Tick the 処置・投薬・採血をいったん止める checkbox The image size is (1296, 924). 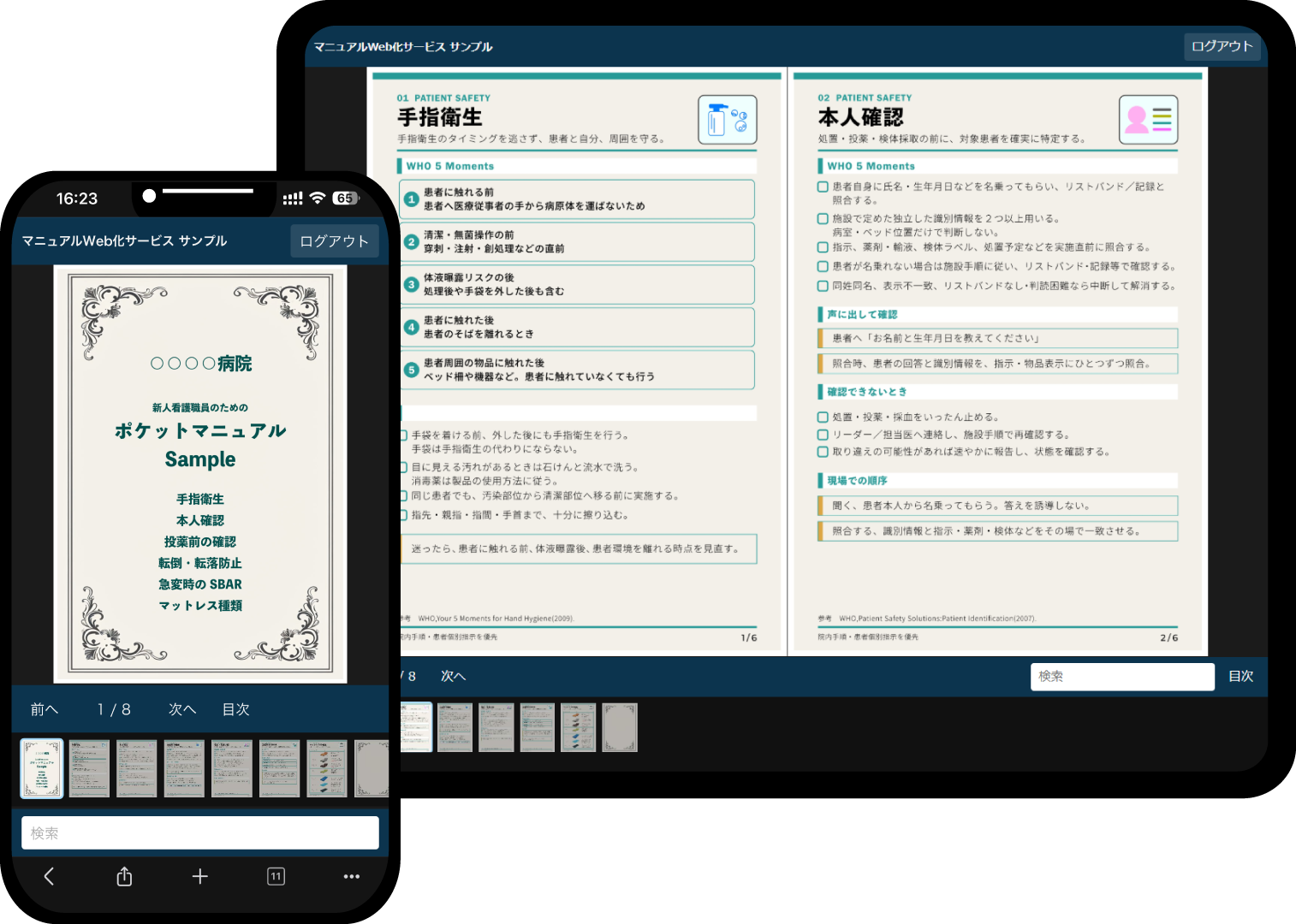click(x=823, y=418)
